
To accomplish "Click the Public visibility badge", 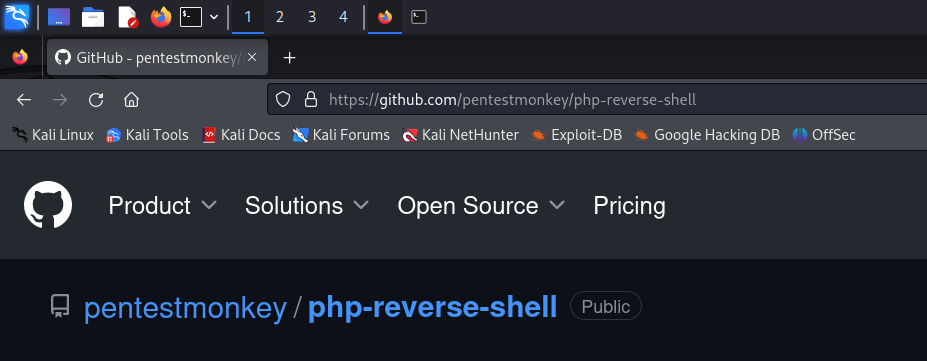I will click(x=605, y=306).
